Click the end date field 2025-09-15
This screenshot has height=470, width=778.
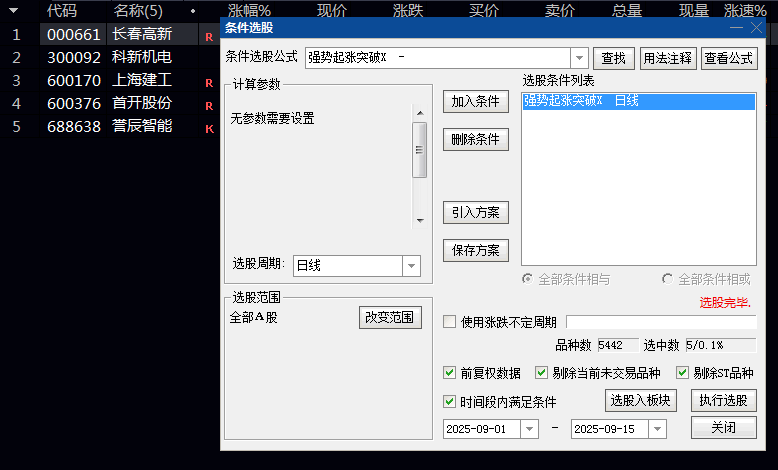[609, 429]
